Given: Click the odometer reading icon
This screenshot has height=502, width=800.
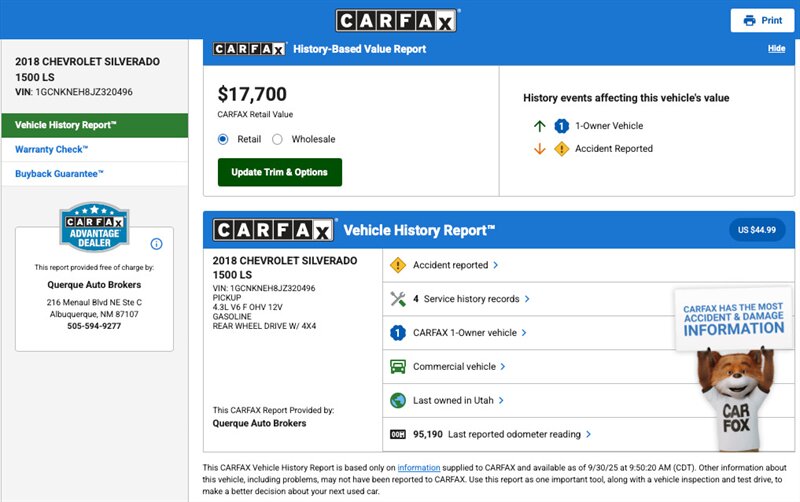Looking at the screenshot, I should pos(397,435).
